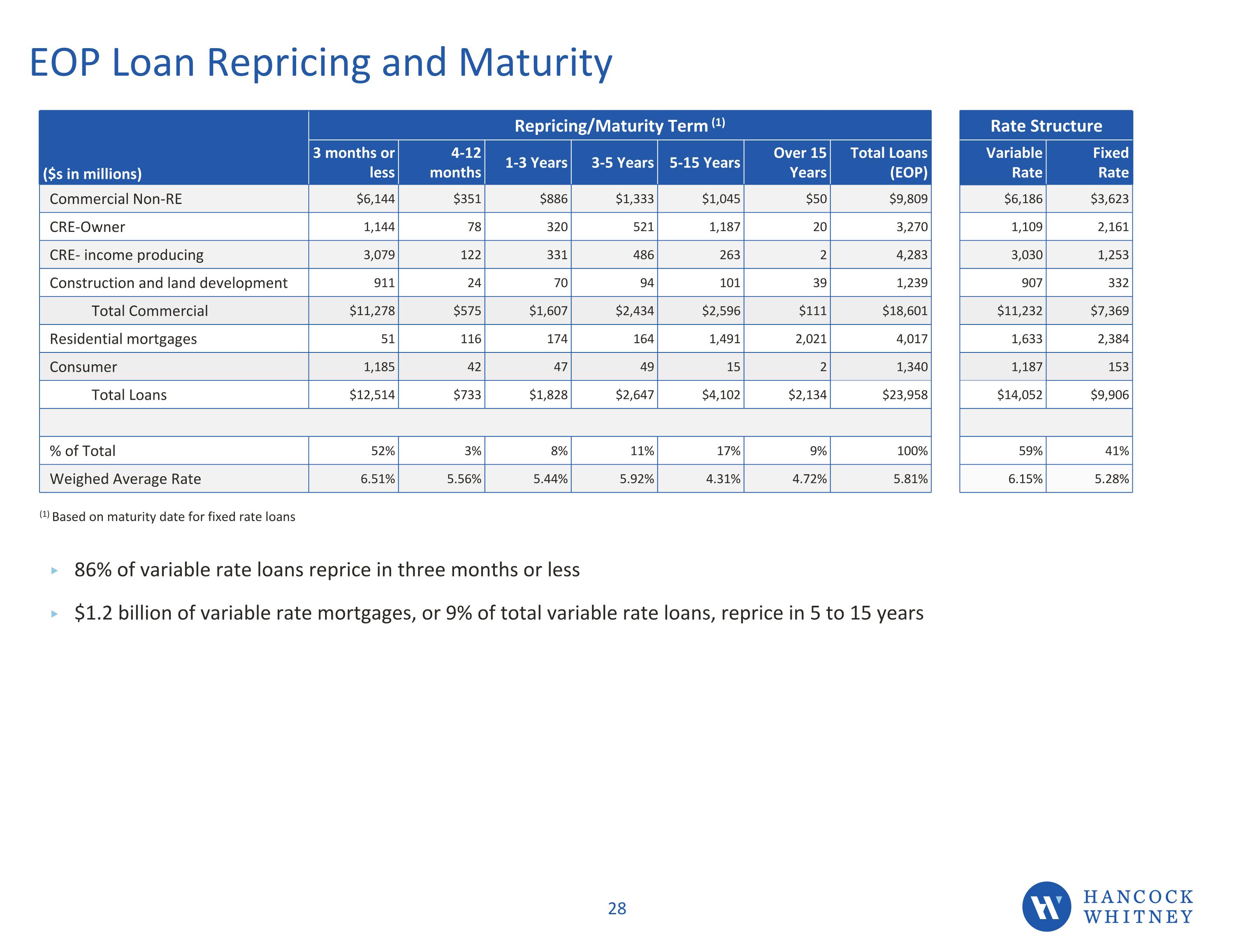Click the Variable Rate column header

click(x=1013, y=162)
